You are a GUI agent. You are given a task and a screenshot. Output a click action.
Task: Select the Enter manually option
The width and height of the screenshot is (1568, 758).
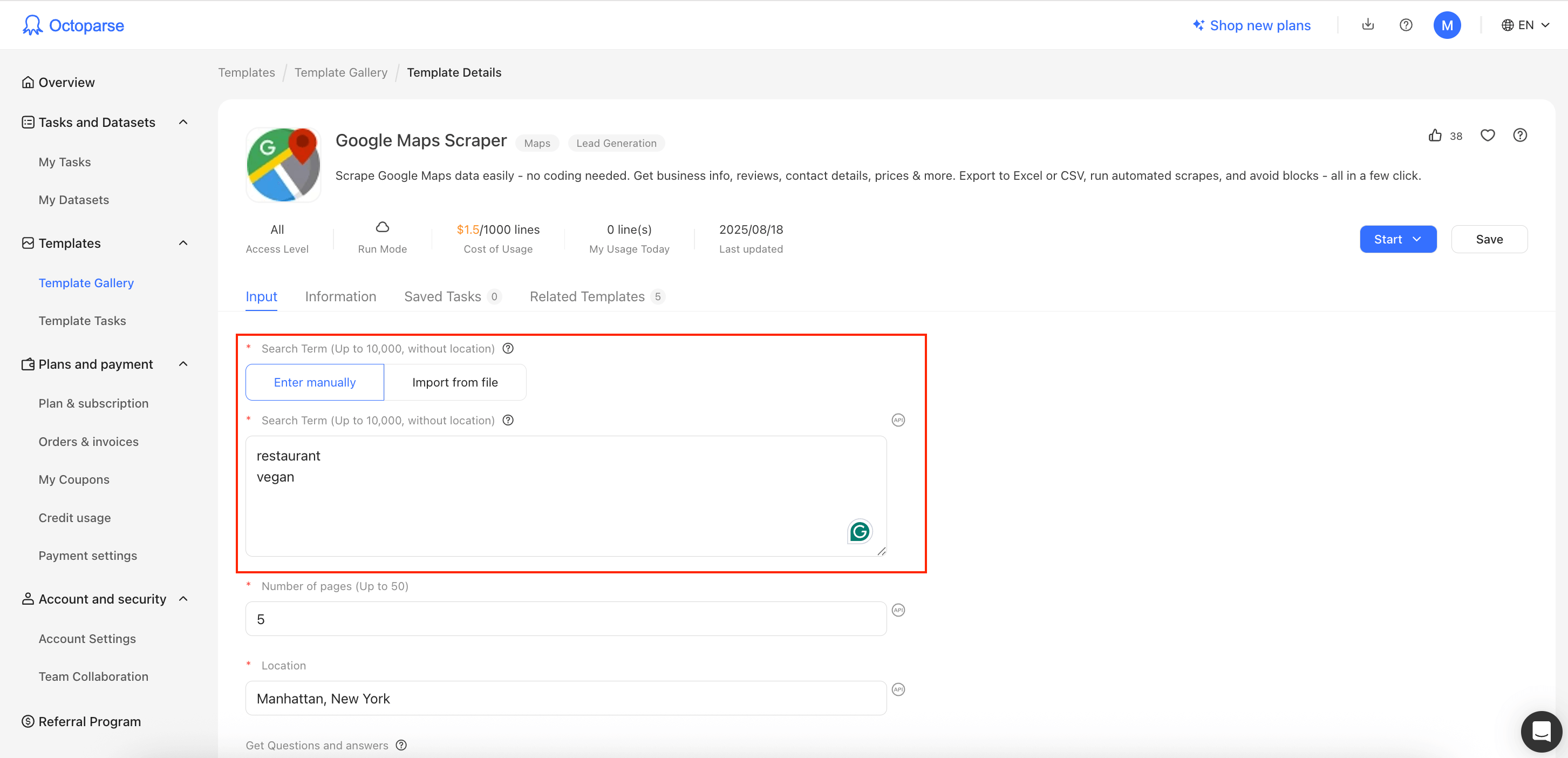click(x=315, y=382)
